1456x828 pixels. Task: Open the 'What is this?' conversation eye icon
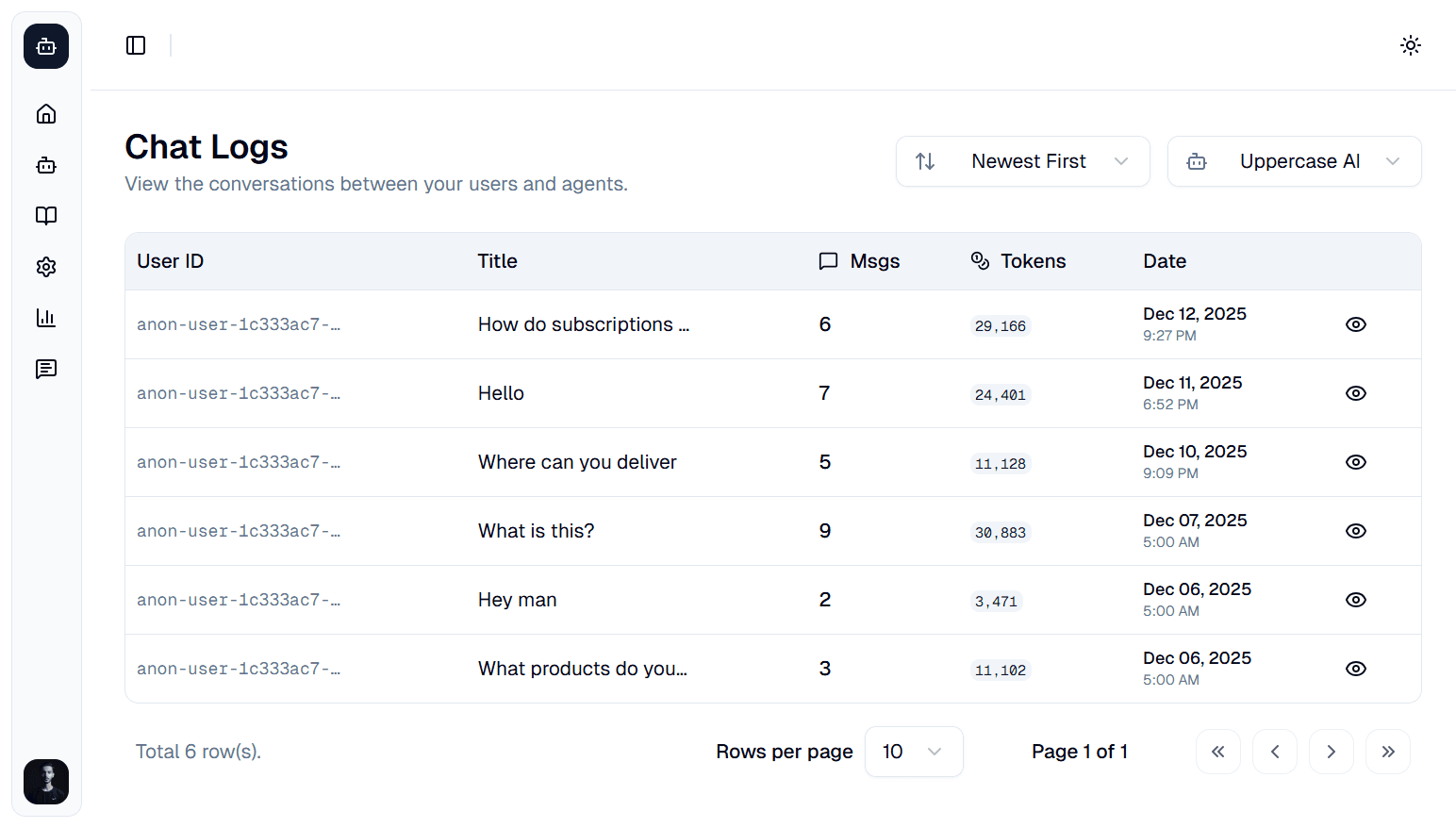point(1355,531)
